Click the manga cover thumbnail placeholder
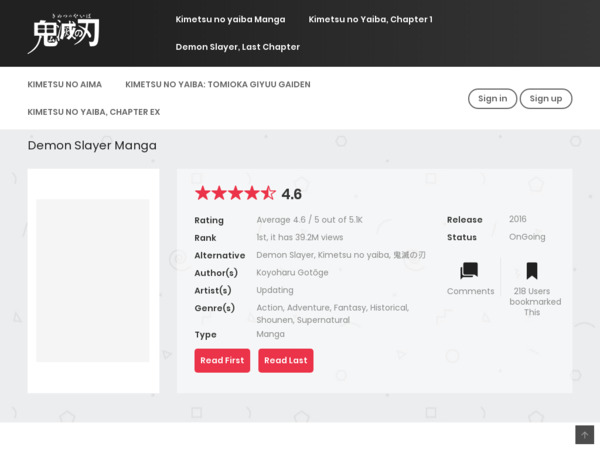The image size is (600, 450). [x=93, y=280]
